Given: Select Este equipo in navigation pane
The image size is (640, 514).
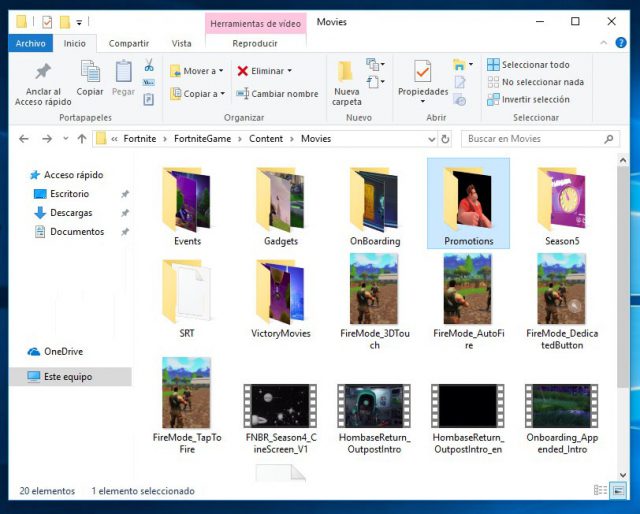Looking at the screenshot, I should [x=67, y=377].
